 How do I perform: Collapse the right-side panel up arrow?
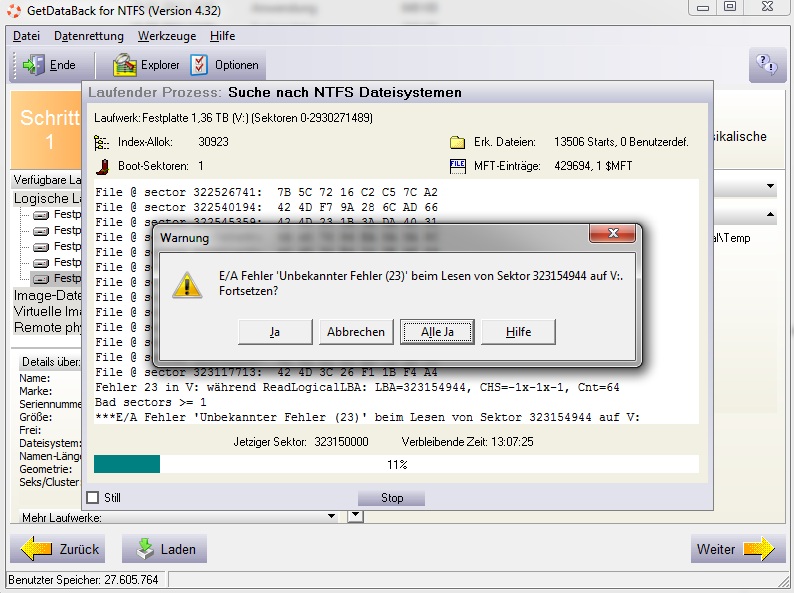click(770, 215)
